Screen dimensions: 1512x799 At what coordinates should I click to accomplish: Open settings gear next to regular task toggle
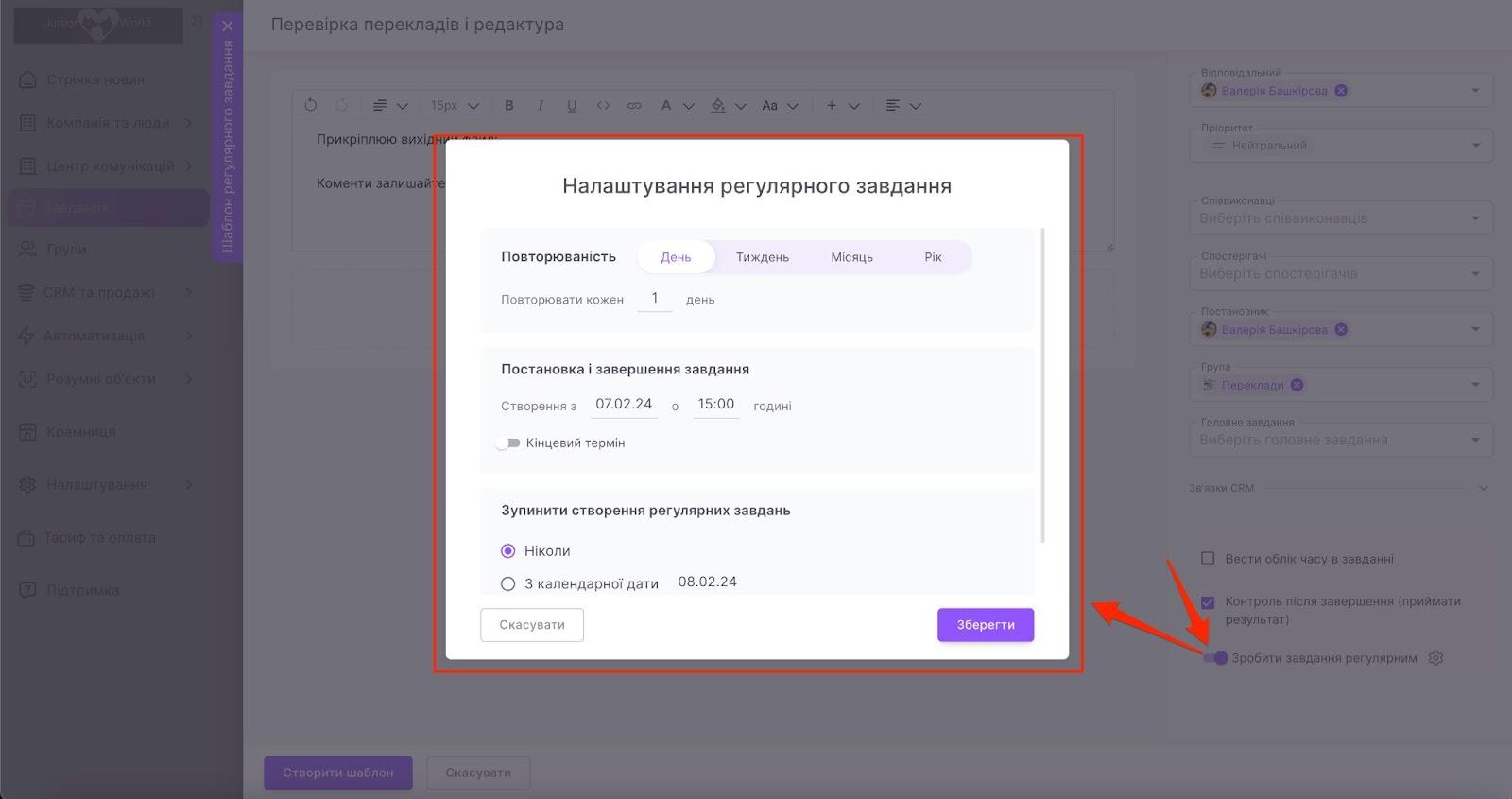click(1435, 658)
